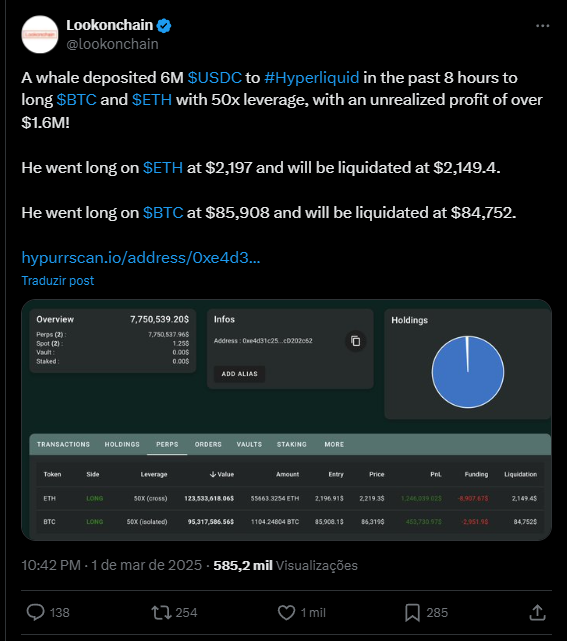This screenshot has width=567, height=641.
Task: Click the Lookonchain profile avatar
Action: coord(40,34)
